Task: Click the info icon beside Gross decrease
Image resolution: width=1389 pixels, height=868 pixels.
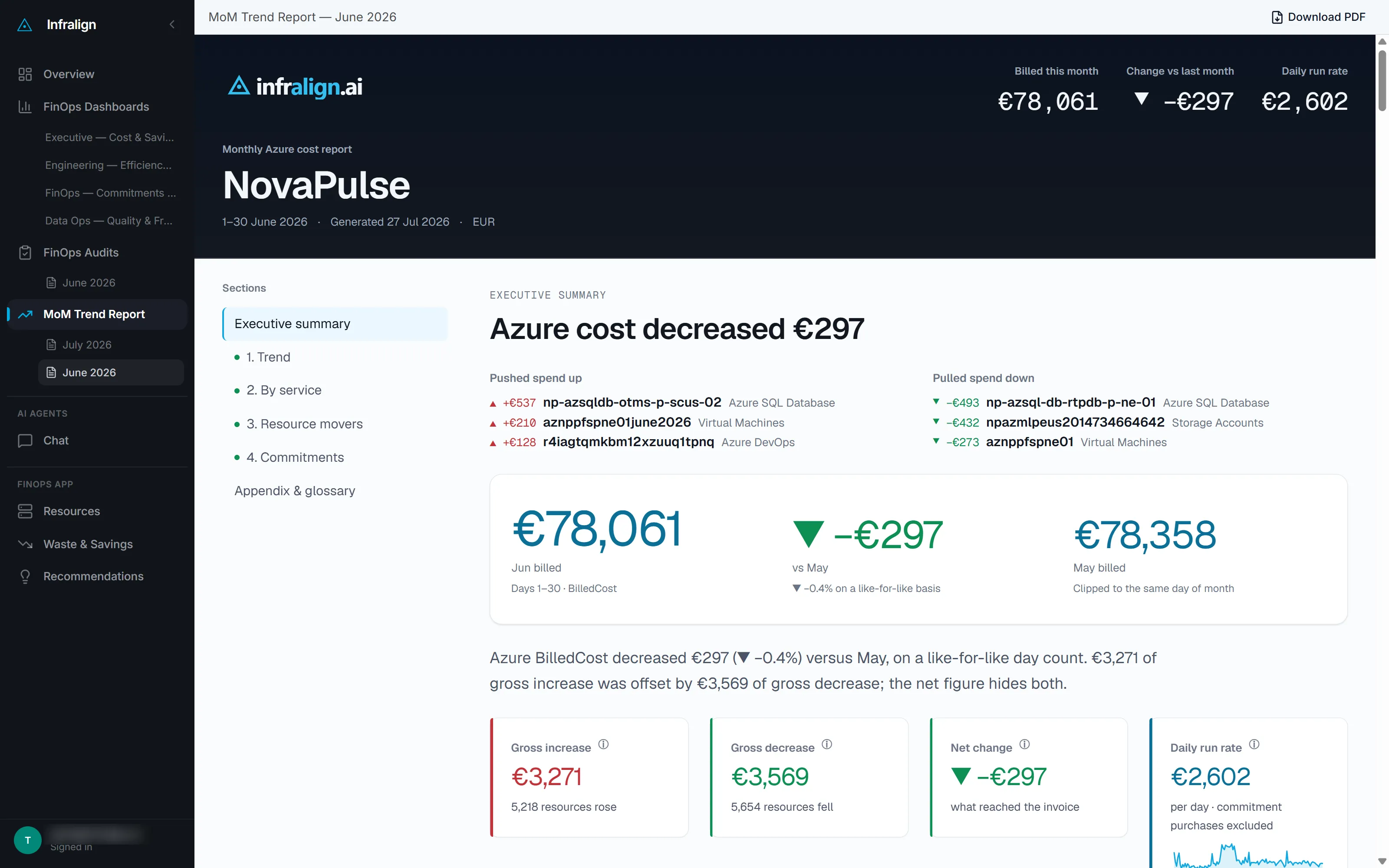Action: coord(826,744)
